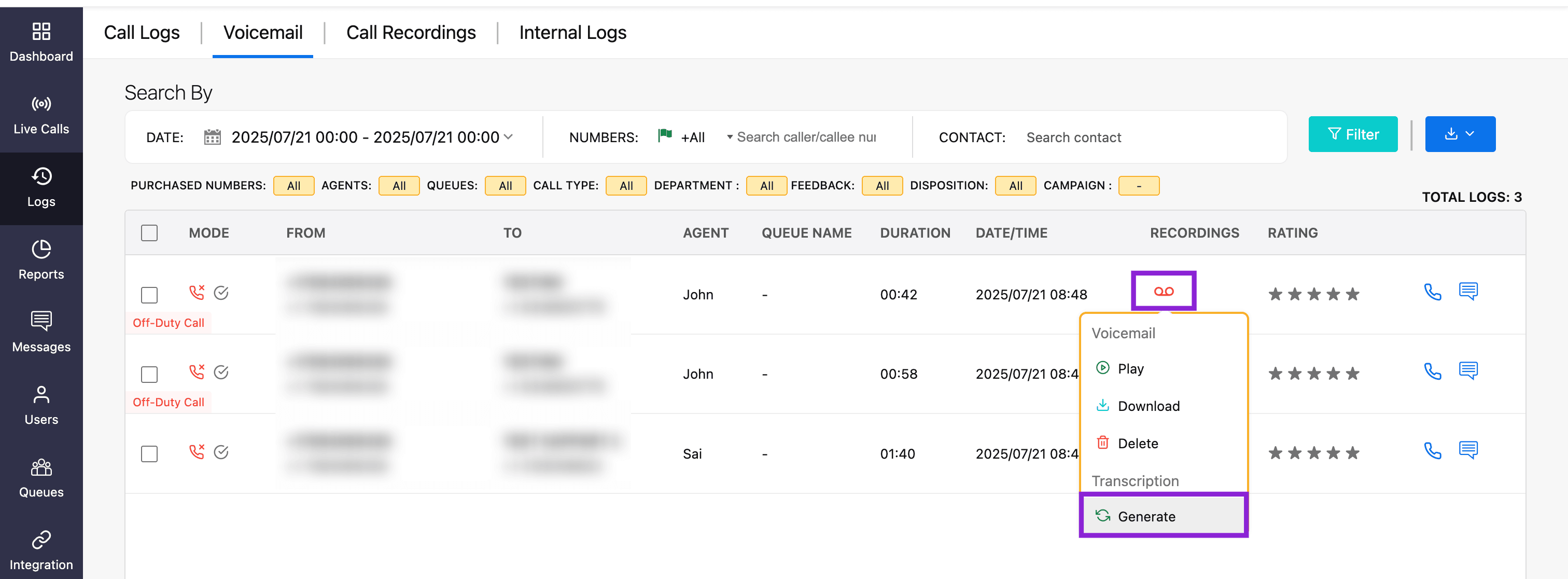1568x579 pixels.
Task: Open the +All country number selector
Action: point(693,137)
